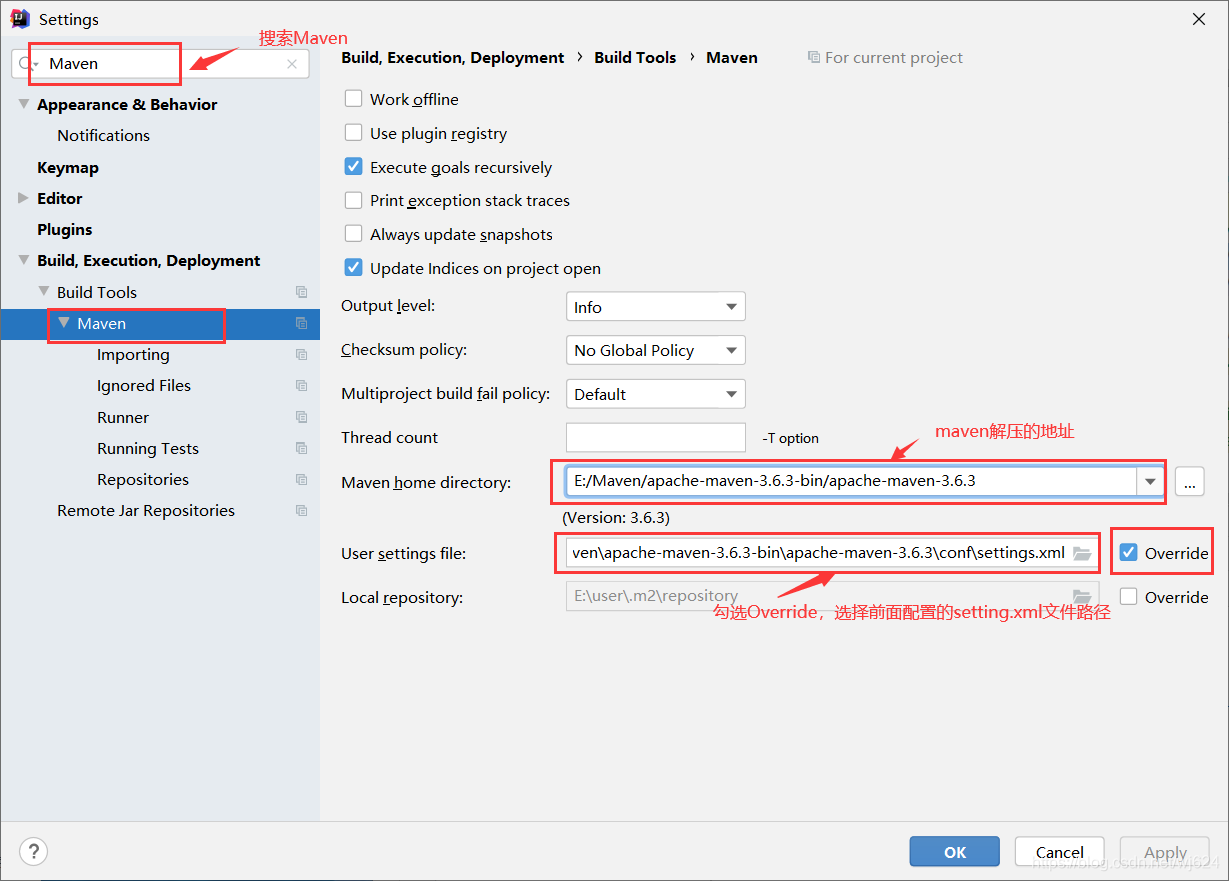
Task: Click into the settings search field
Action: click(x=160, y=64)
